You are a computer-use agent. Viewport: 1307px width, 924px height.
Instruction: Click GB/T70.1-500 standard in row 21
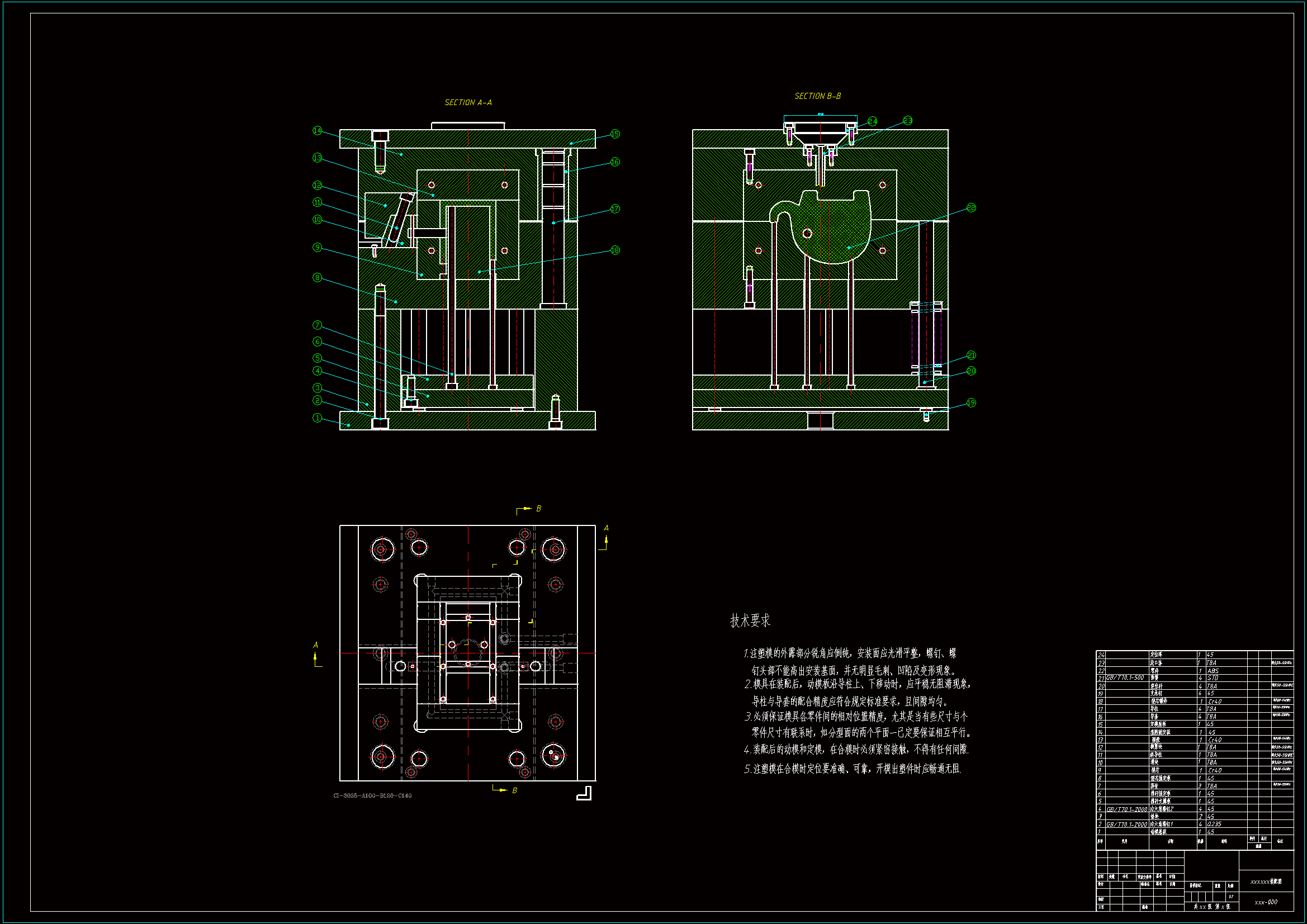click(x=1125, y=678)
